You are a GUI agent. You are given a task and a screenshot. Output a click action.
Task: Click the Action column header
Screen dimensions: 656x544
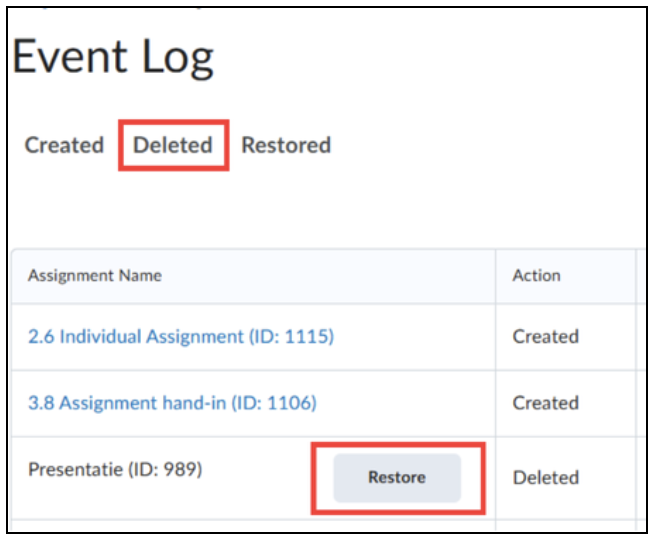coord(536,275)
